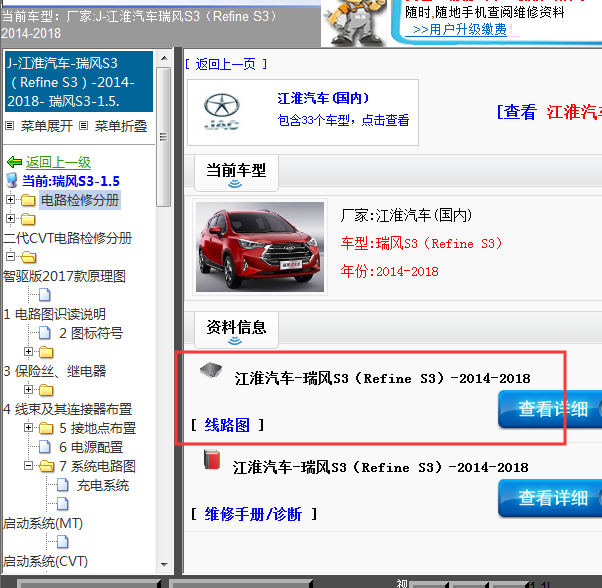This screenshot has width=602, height=588.
Task: Click folder icon above 4 线束及其连接器布置
Action: (x=46, y=390)
